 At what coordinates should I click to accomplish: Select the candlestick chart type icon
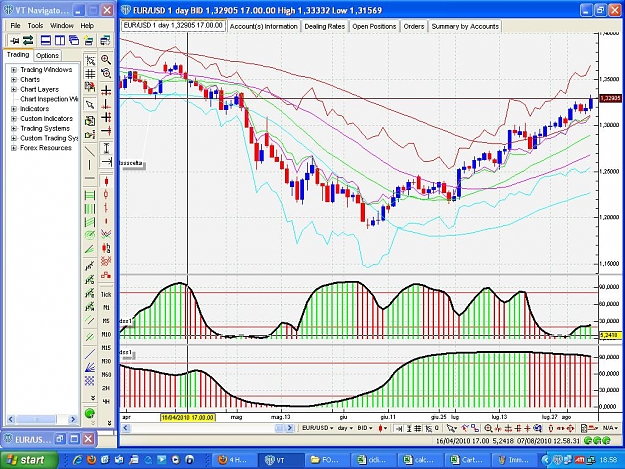tap(106, 182)
